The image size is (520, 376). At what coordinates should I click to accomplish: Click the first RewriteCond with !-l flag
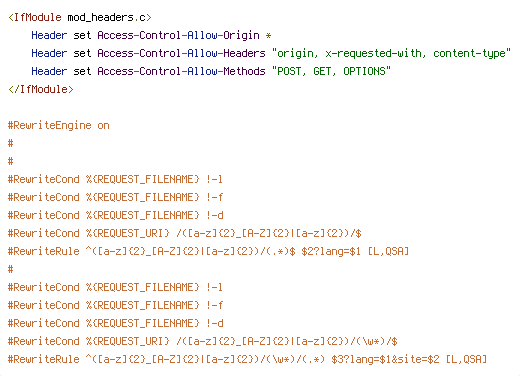(x=115, y=179)
